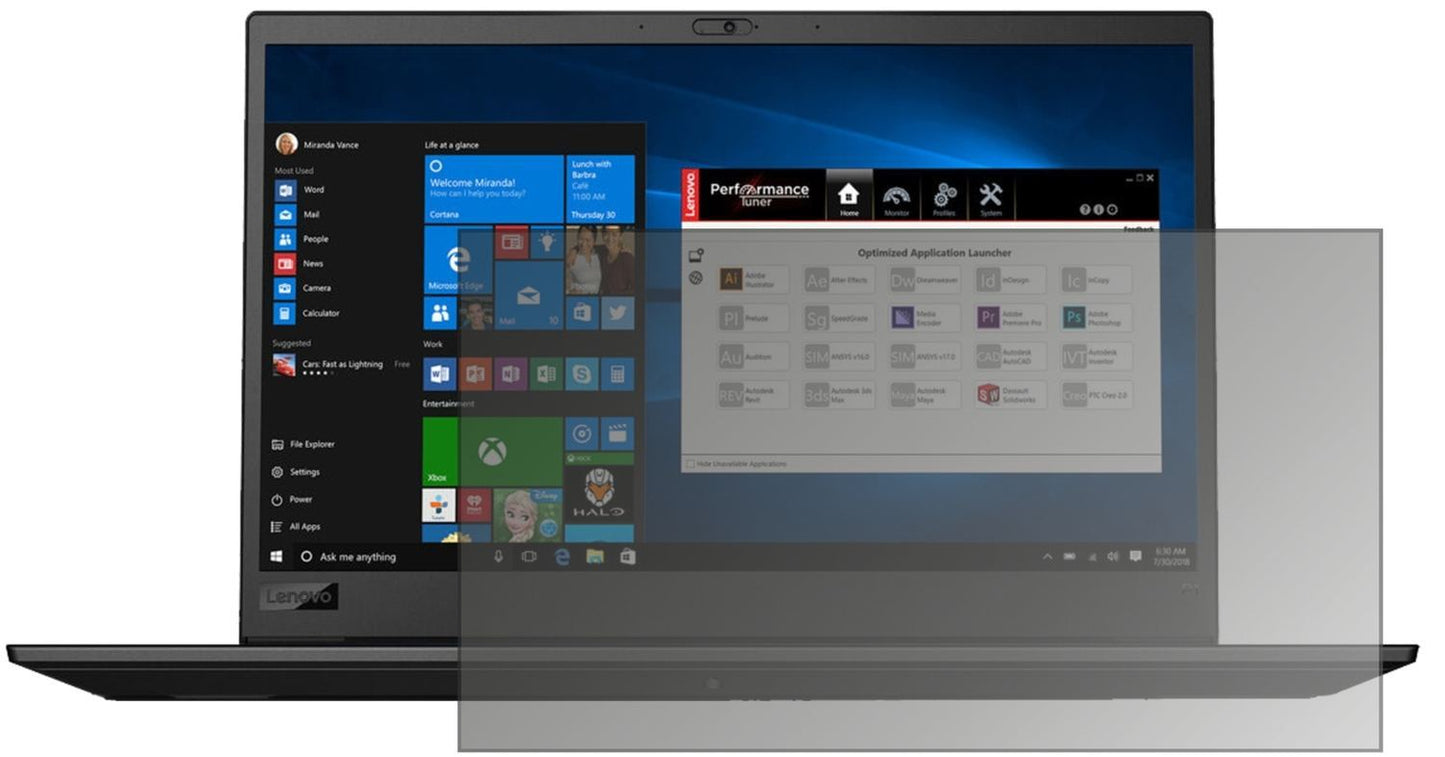Launch Autodesk Revit
Screen dimensions: 1445x757
click(754, 394)
